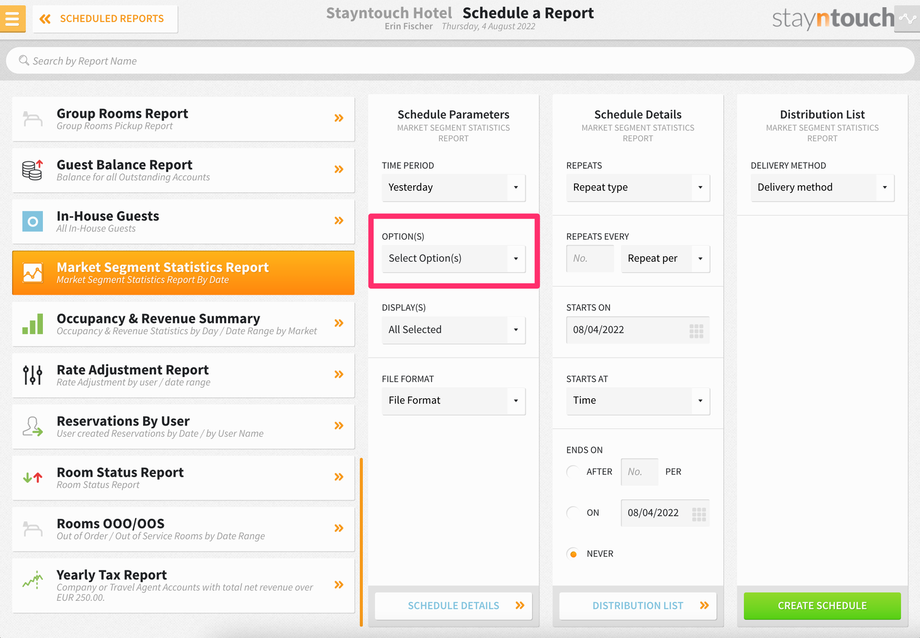Screen dimensions: 920x638
Task: Click the report list orange scrollbar
Action: (x=361, y=542)
